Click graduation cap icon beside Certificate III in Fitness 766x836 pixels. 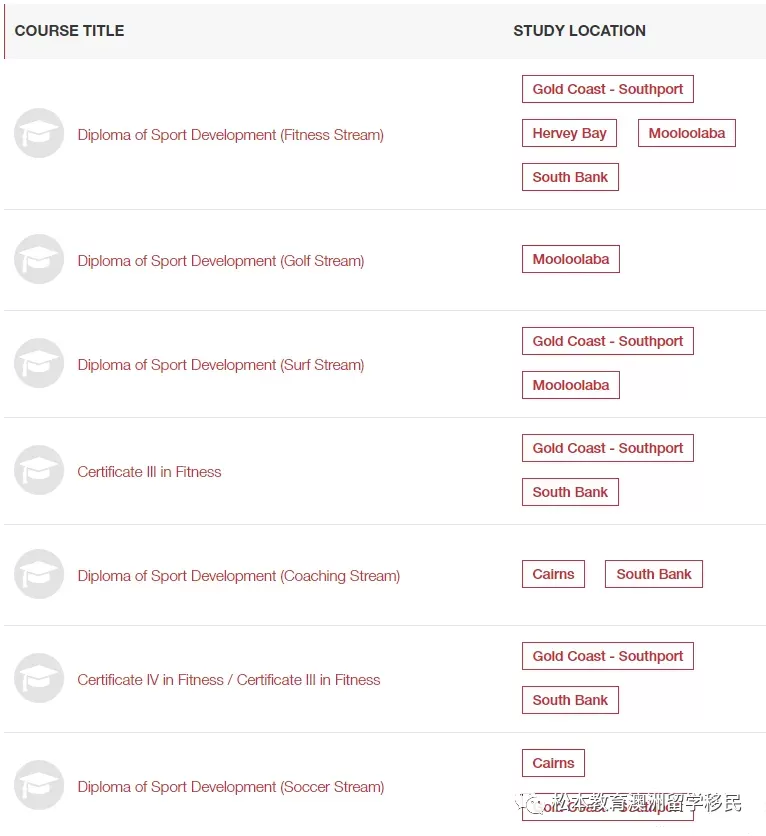(x=39, y=470)
